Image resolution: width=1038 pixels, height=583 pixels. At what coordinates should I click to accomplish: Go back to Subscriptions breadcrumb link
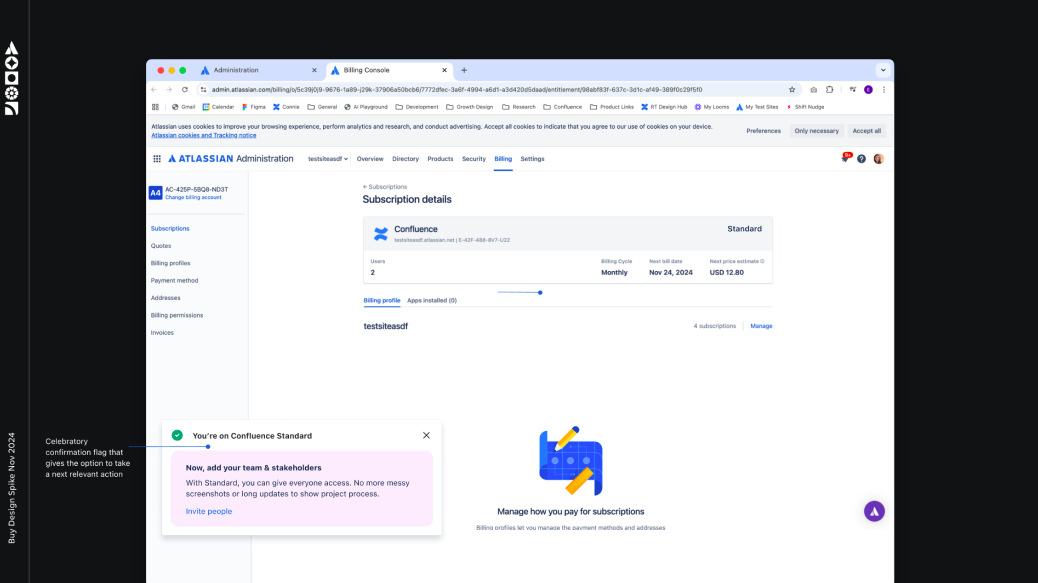(385, 187)
